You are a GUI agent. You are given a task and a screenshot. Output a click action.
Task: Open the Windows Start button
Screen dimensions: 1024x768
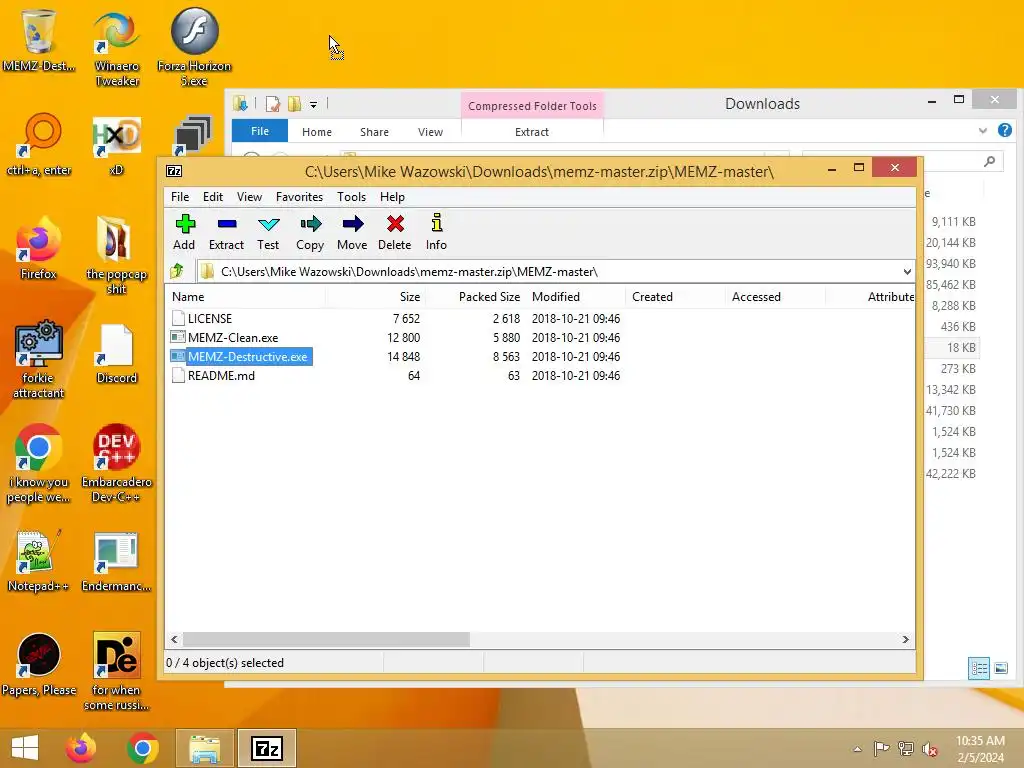point(25,748)
